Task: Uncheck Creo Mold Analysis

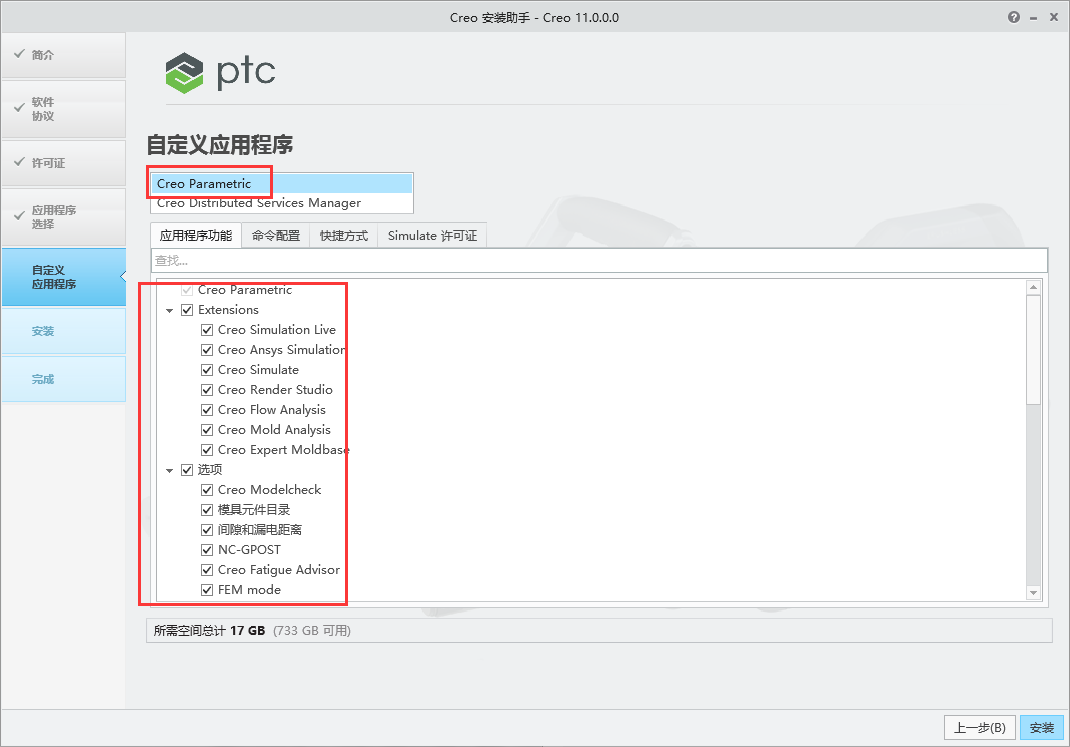Action: pyautogui.click(x=207, y=429)
